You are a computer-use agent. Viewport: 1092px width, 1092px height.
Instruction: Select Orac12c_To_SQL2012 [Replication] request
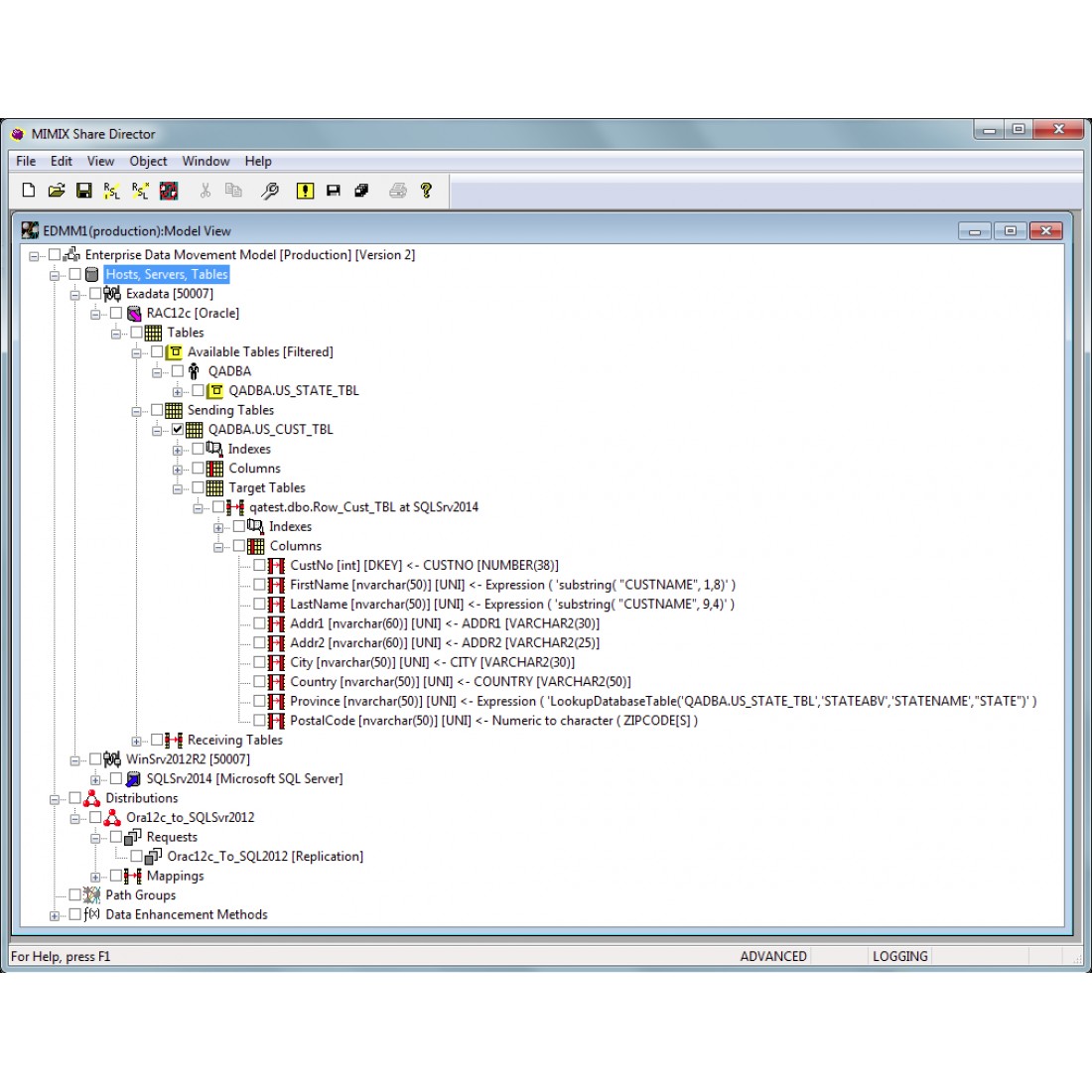(264, 857)
